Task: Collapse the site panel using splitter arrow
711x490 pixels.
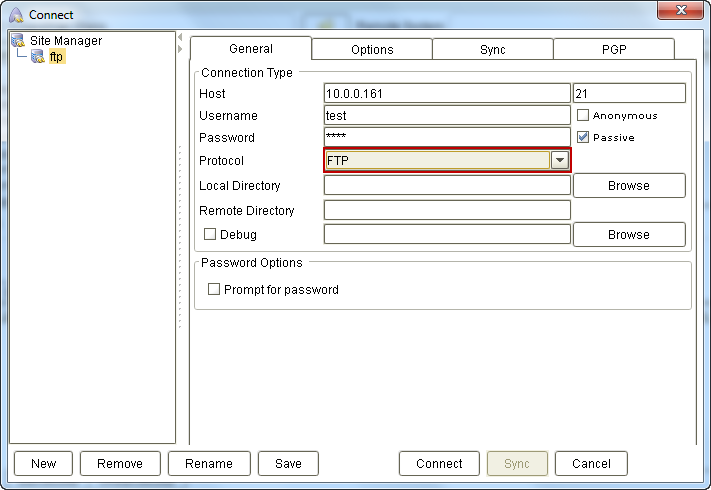Action: click(x=180, y=49)
